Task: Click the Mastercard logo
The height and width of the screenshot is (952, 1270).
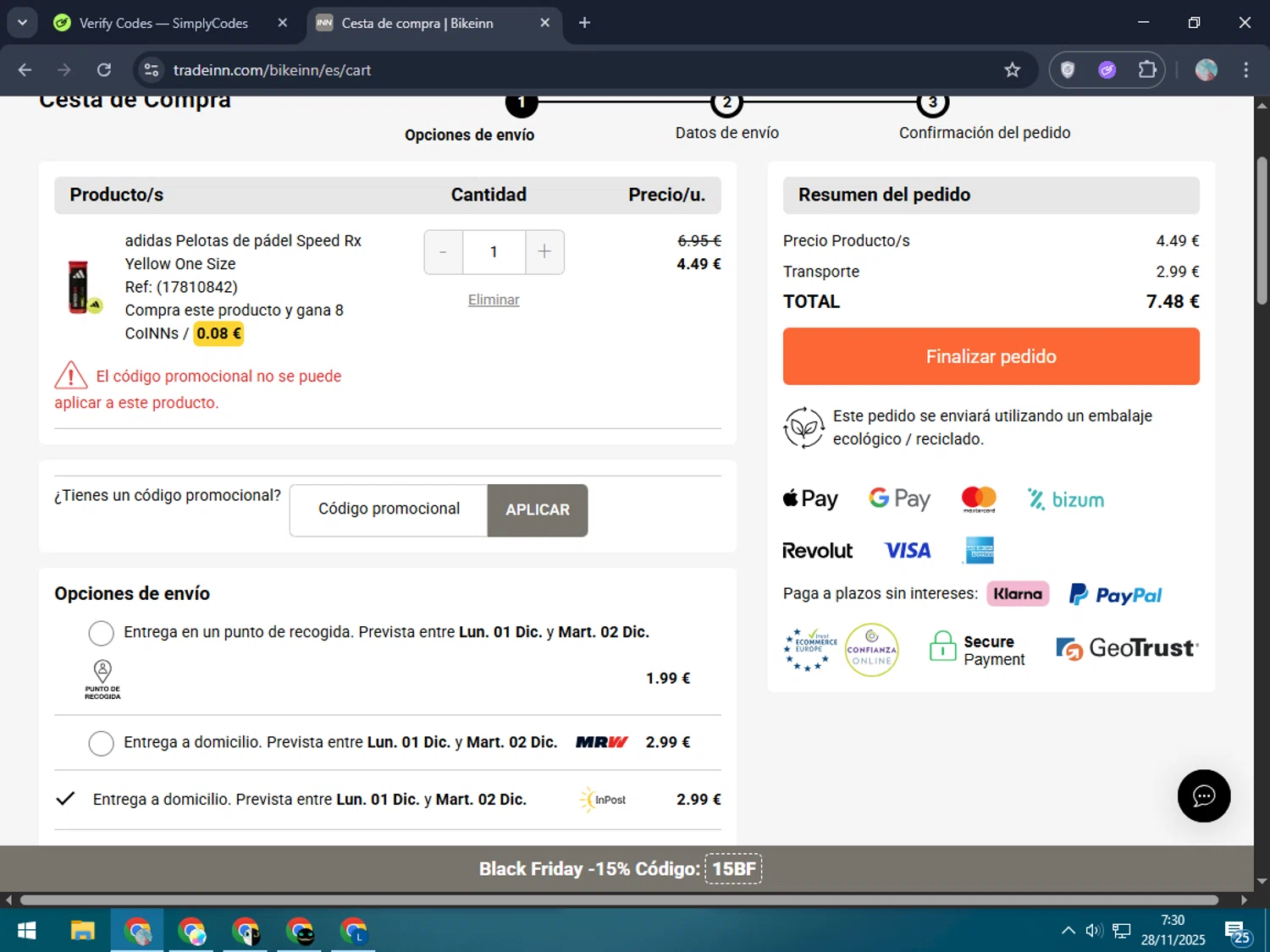Action: pos(979,499)
